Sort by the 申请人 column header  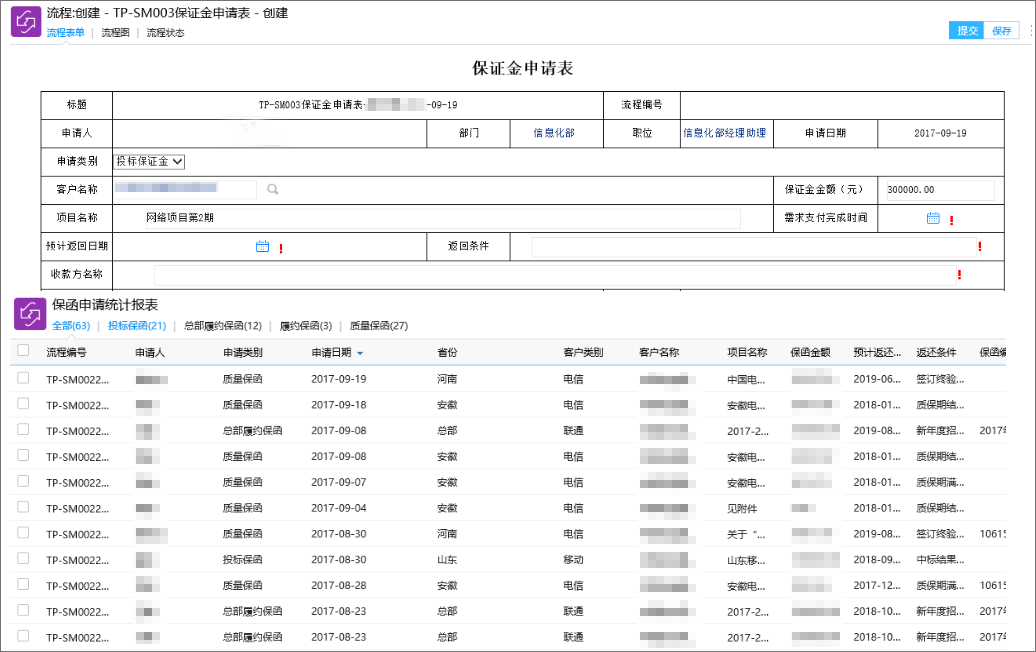click(x=150, y=353)
